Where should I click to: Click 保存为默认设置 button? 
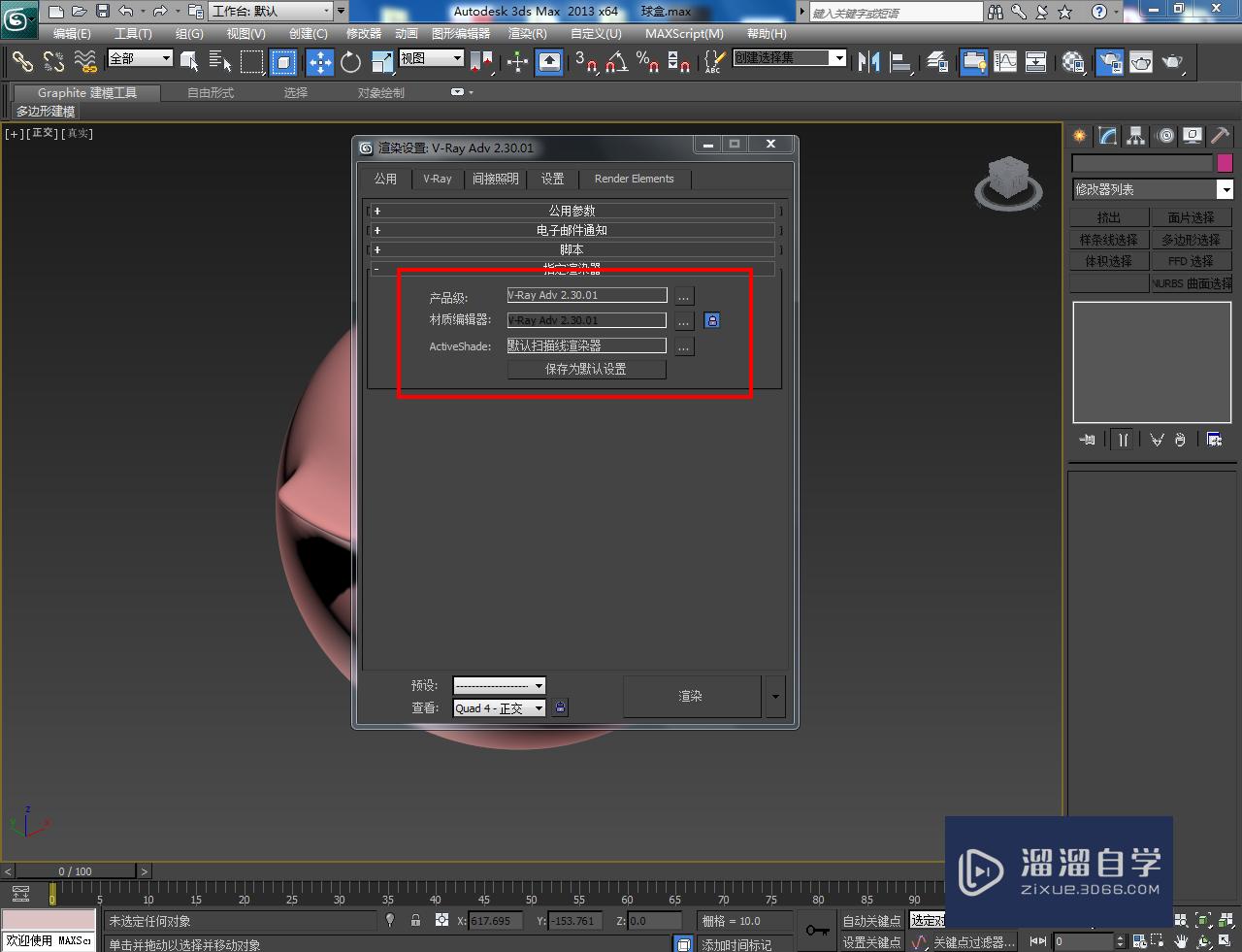pyautogui.click(x=586, y=369)
